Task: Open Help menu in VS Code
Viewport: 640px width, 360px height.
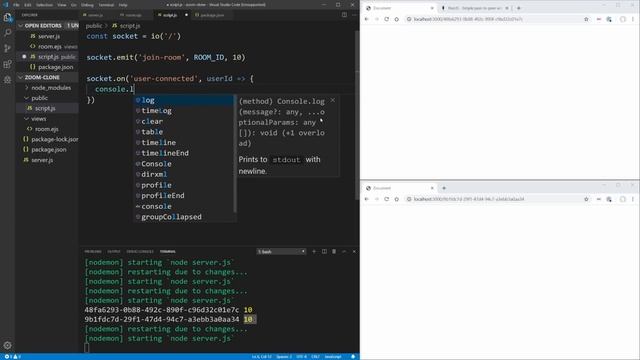Action: pyautogui.click(x=123, y=5)
